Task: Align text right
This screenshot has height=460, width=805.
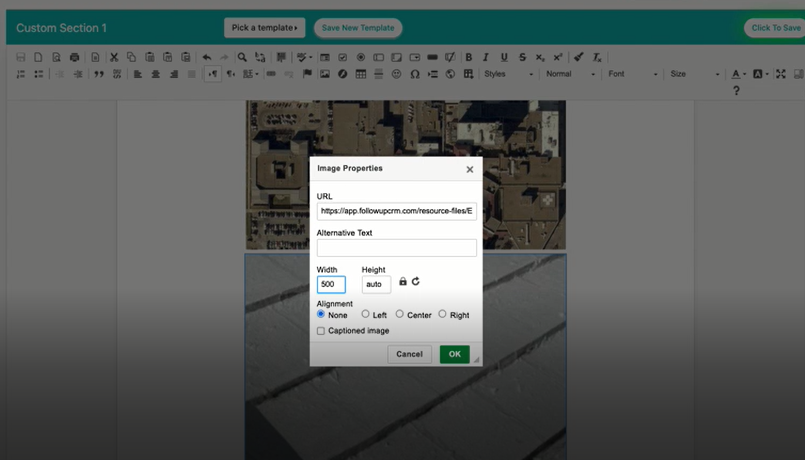Action: (x=174, y=74)
